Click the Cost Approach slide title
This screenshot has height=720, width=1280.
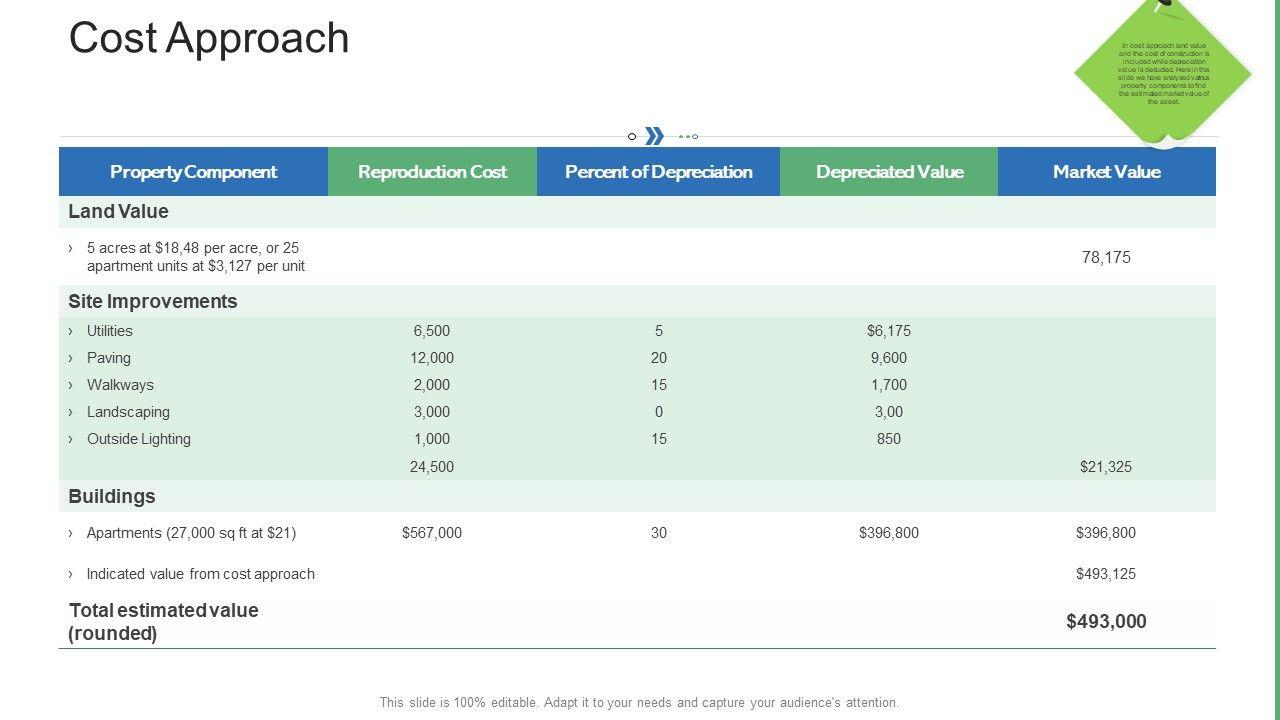(x=209, y=38)
